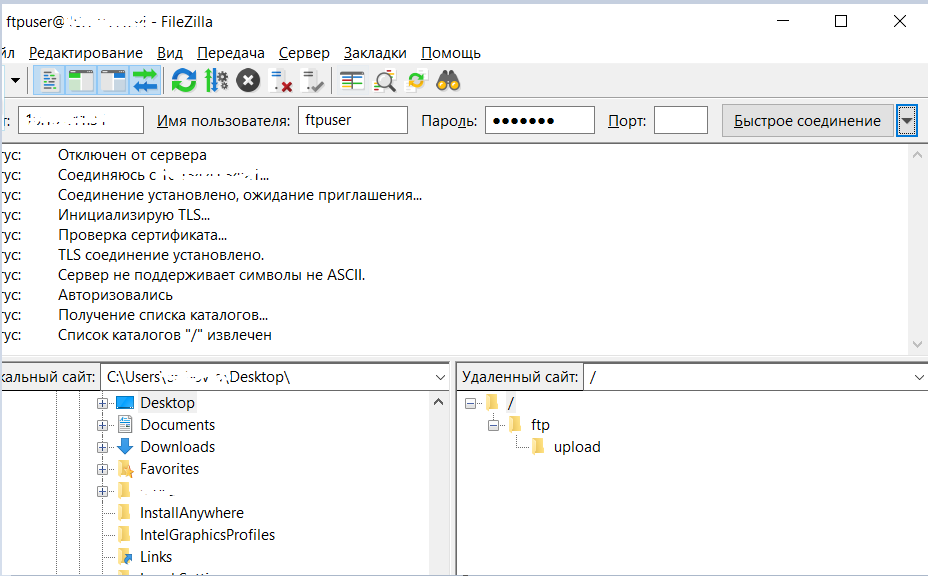This screenshot has width=928, height=576.
Task: Click the Порт input field
Action: [680, 121]
